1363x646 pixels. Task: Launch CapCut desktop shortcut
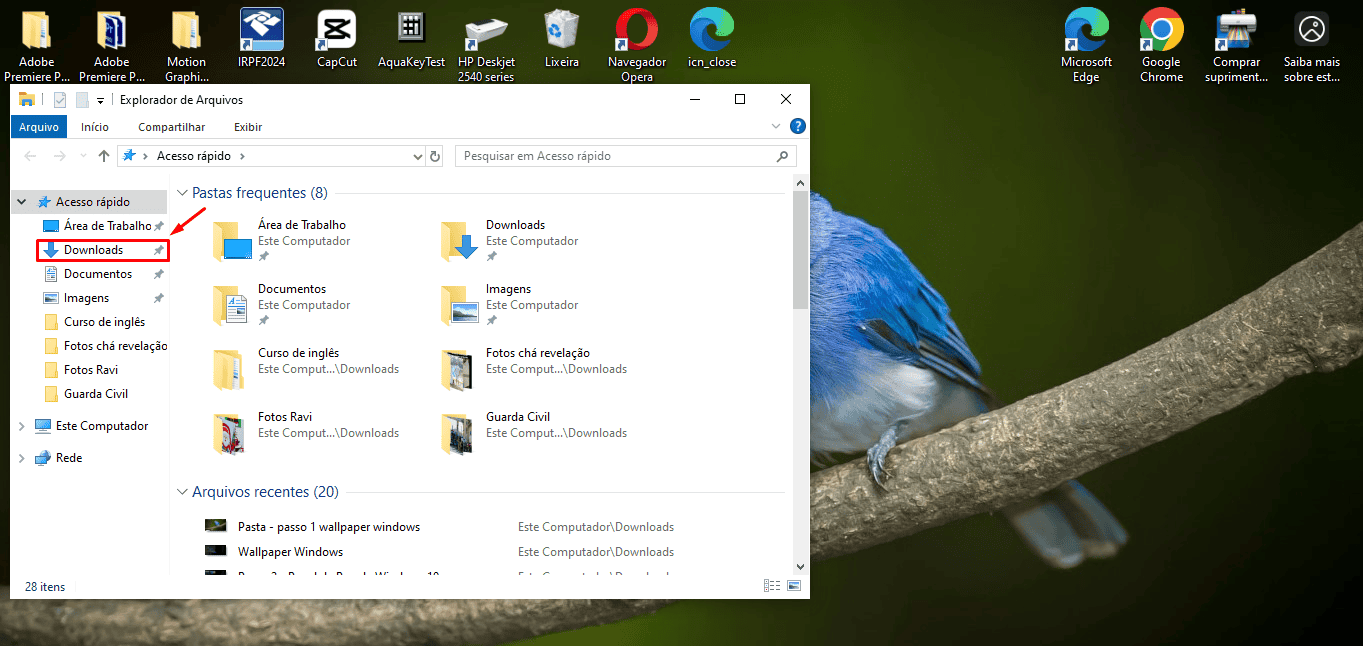[x=337, y=40]
